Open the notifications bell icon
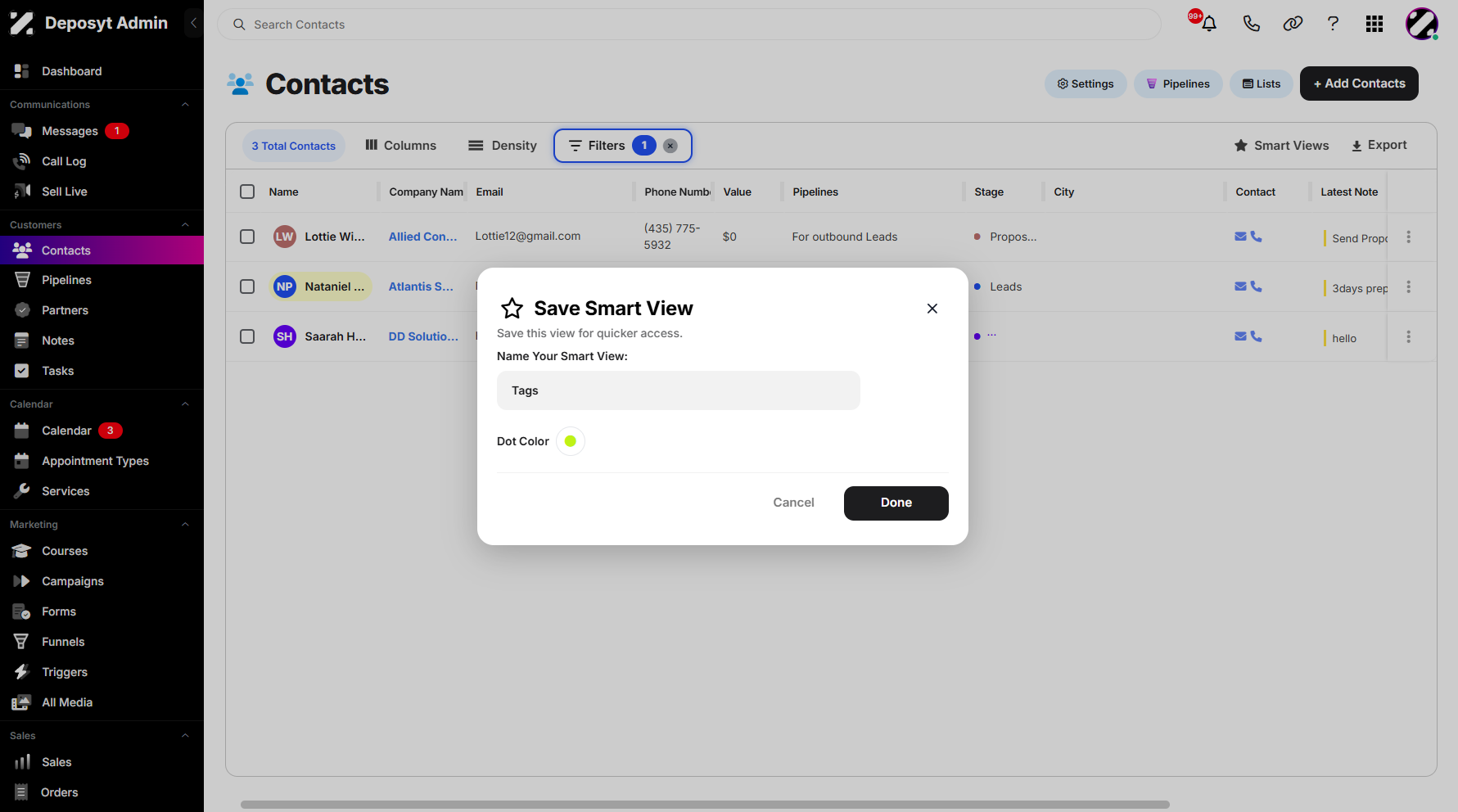1458x812 pixels. tap(1208, 24)
